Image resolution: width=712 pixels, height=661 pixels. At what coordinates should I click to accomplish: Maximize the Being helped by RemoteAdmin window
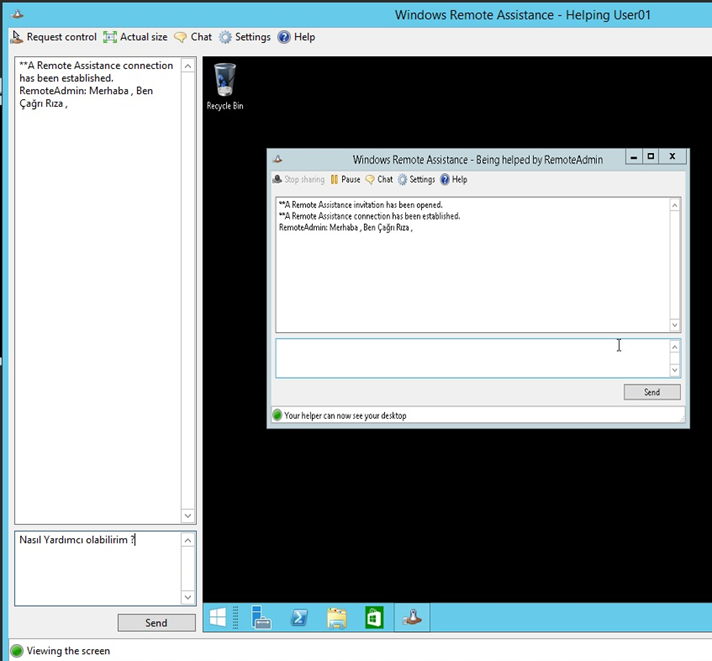[x=651, y=157]
